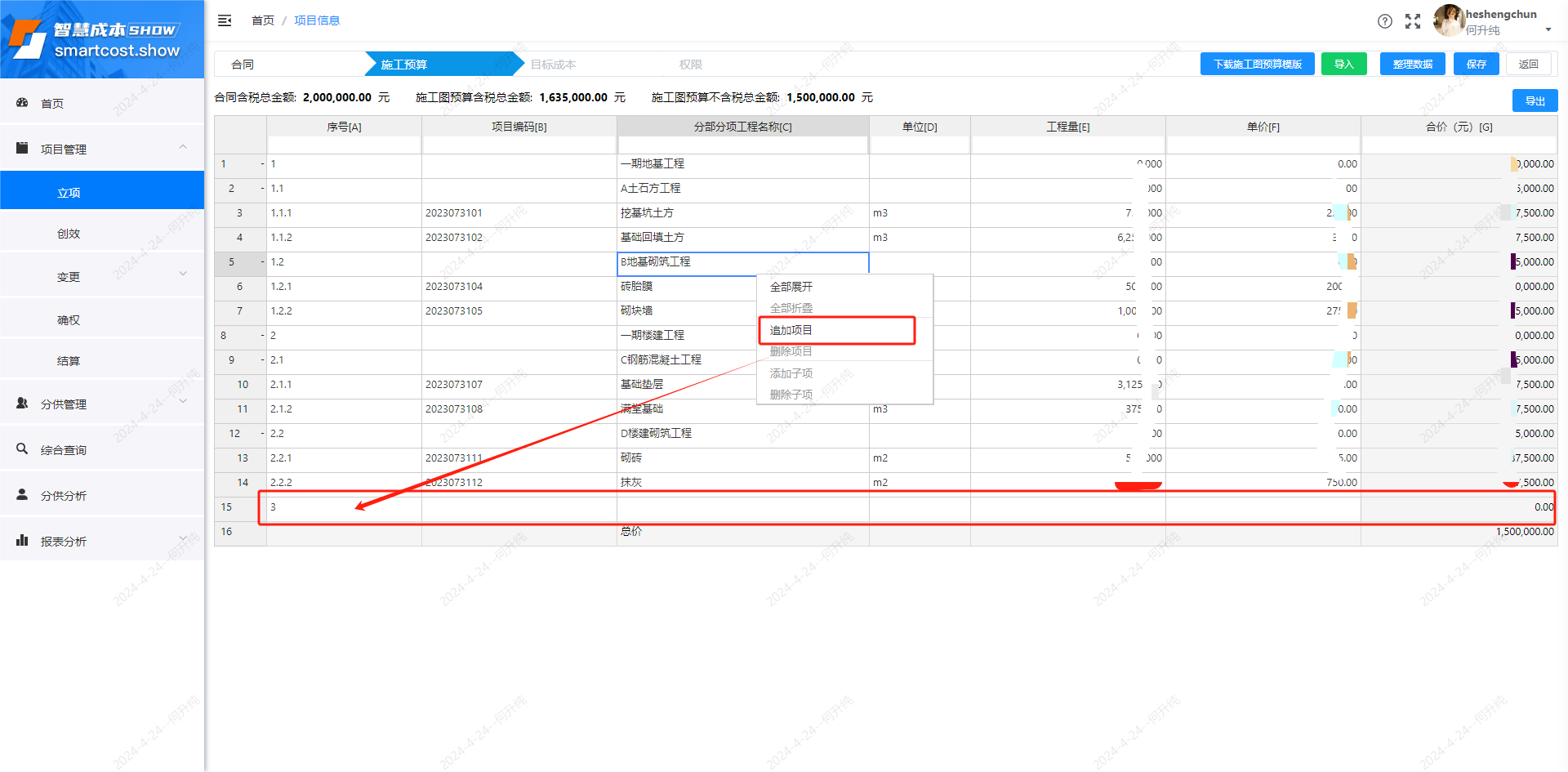Click the 导出 export button
Viewport: 1568px width, 772px height.
[x=1535, y=101]
